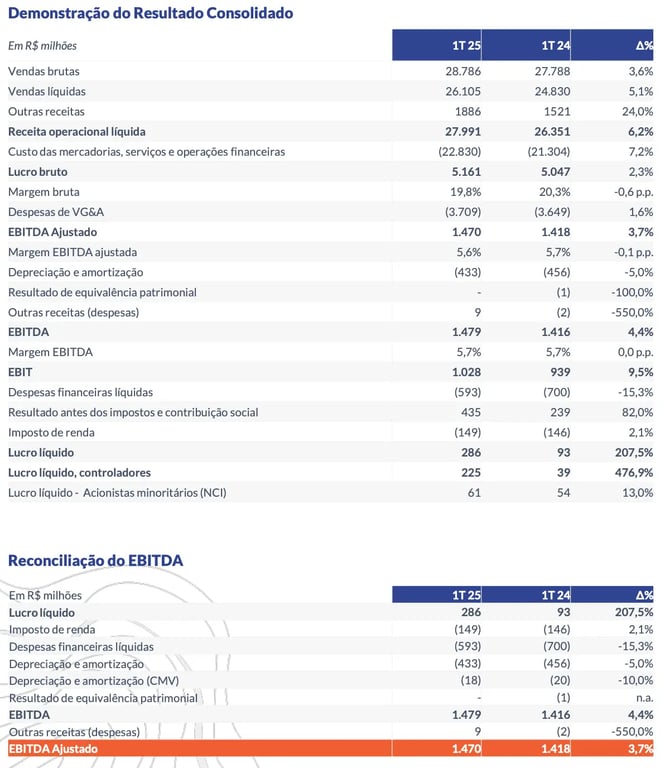Viewport: 665px width, 768px height.
Task: Click the 'n.a.' value in the reconciliation table
Action: point(644,697)
